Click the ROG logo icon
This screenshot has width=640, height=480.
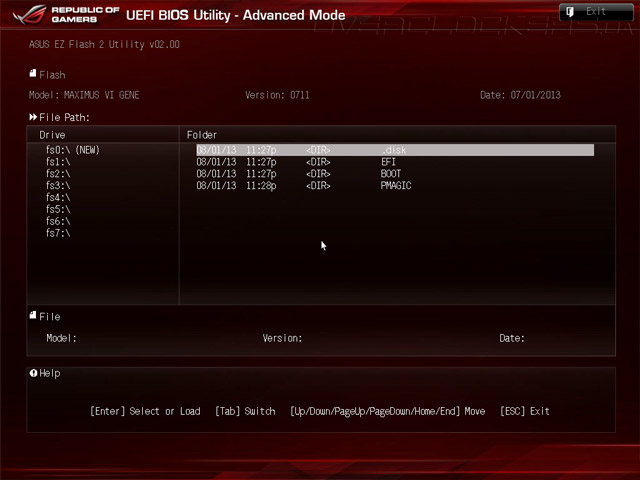pyautogui.click(x=29, y=15)
